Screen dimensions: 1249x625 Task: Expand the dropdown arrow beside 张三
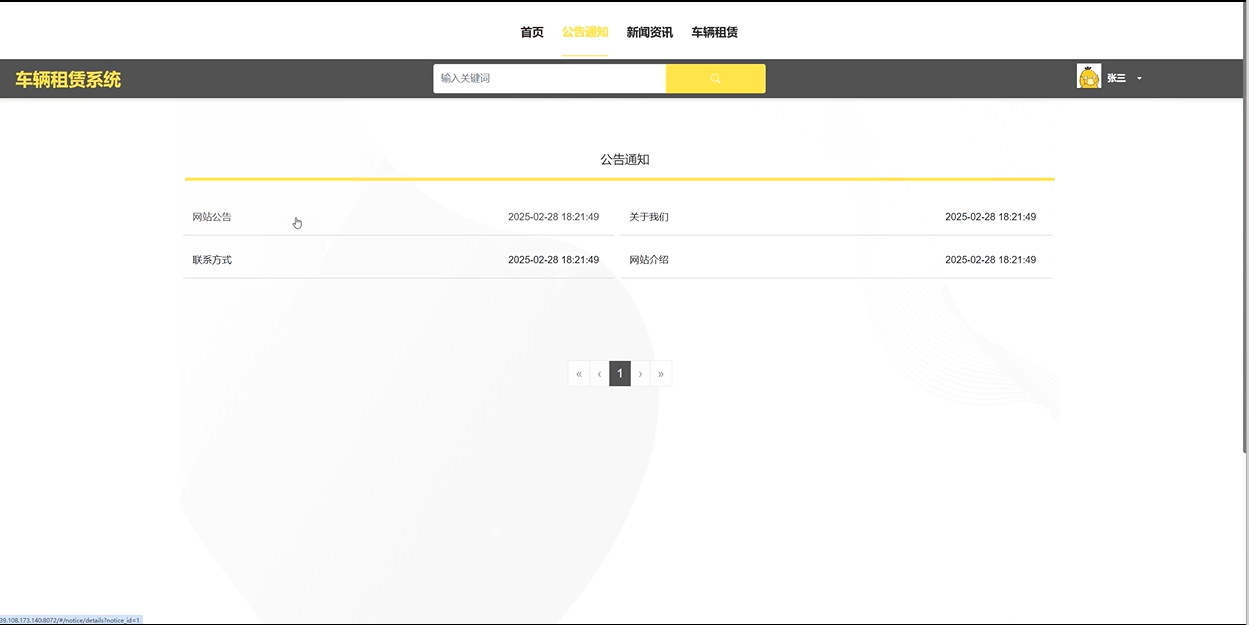(x=1139, y=78)
